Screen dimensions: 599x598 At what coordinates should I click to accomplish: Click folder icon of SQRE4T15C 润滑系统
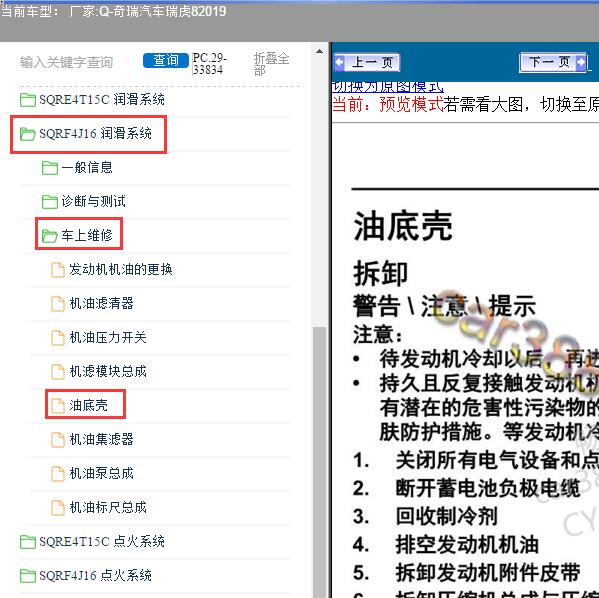(28, 100)
